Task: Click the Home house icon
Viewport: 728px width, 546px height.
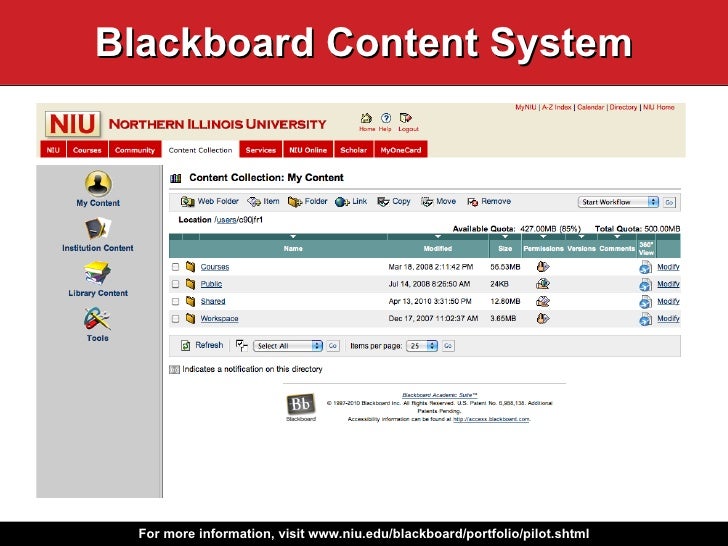Action: pos(366,118)
